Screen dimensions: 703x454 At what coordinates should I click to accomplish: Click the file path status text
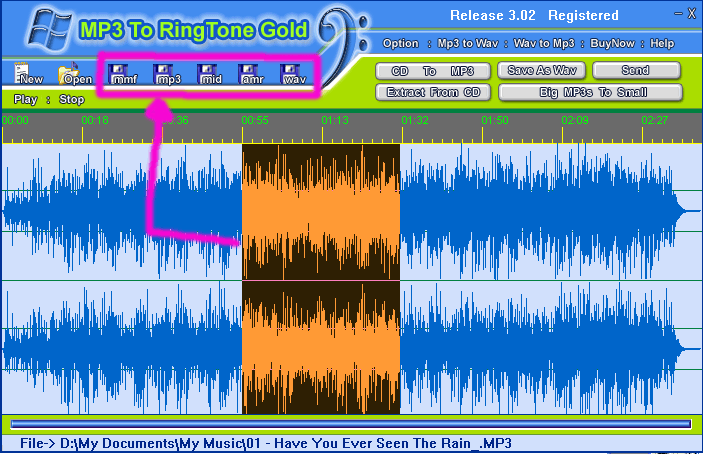click(x=265, y=443)
